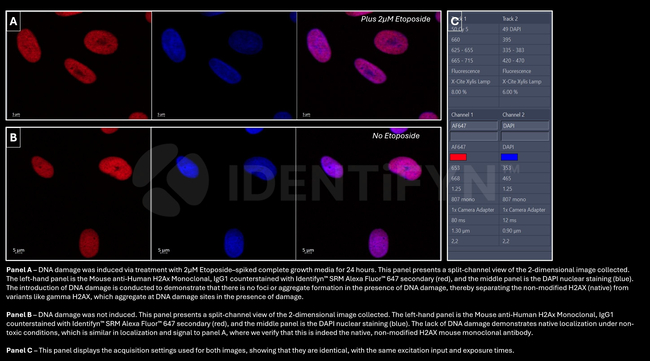Click the empty field below the DAPI input
Viewport: 650px width, 361px height.
tap(525, 136)
